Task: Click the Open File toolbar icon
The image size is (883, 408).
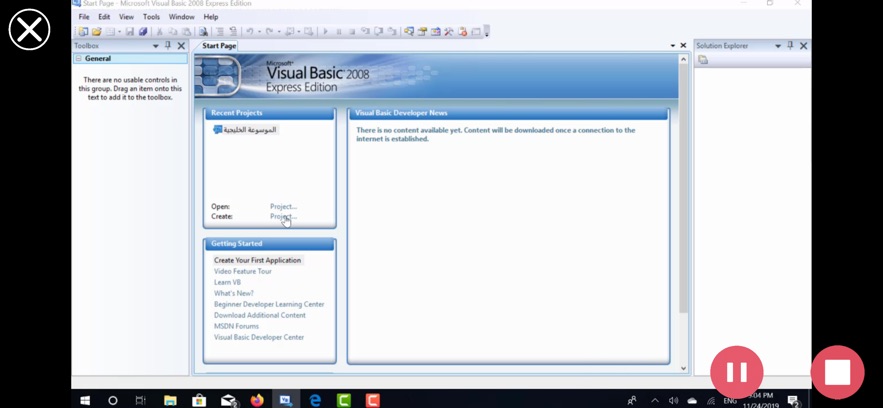Action: [x=97, y=32]
